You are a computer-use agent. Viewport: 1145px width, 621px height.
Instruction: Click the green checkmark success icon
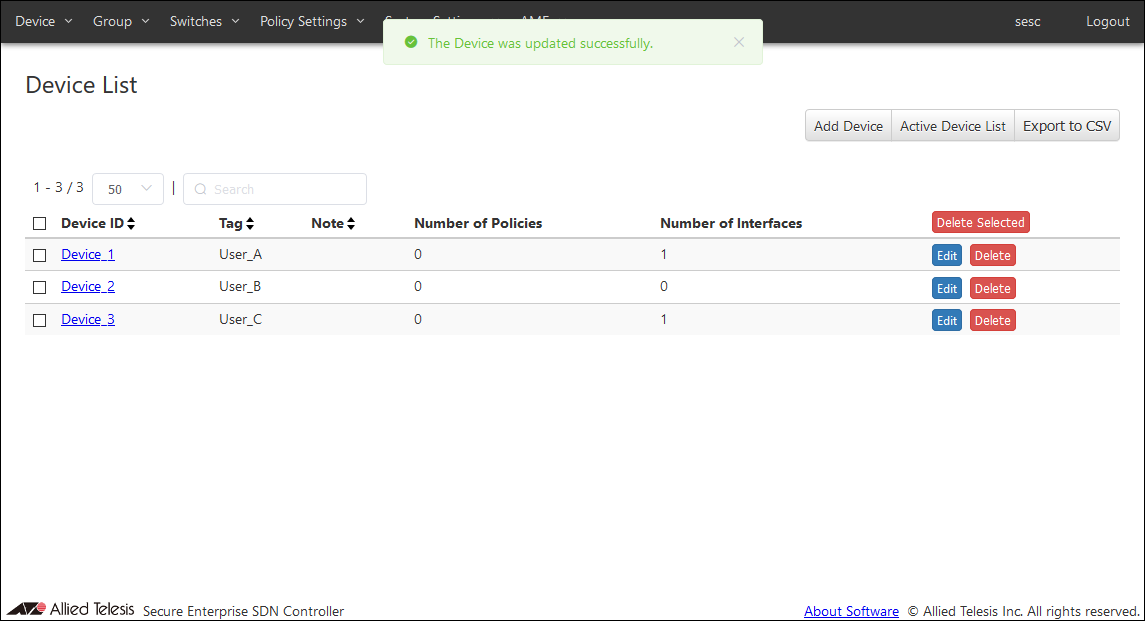click(410, 43)
